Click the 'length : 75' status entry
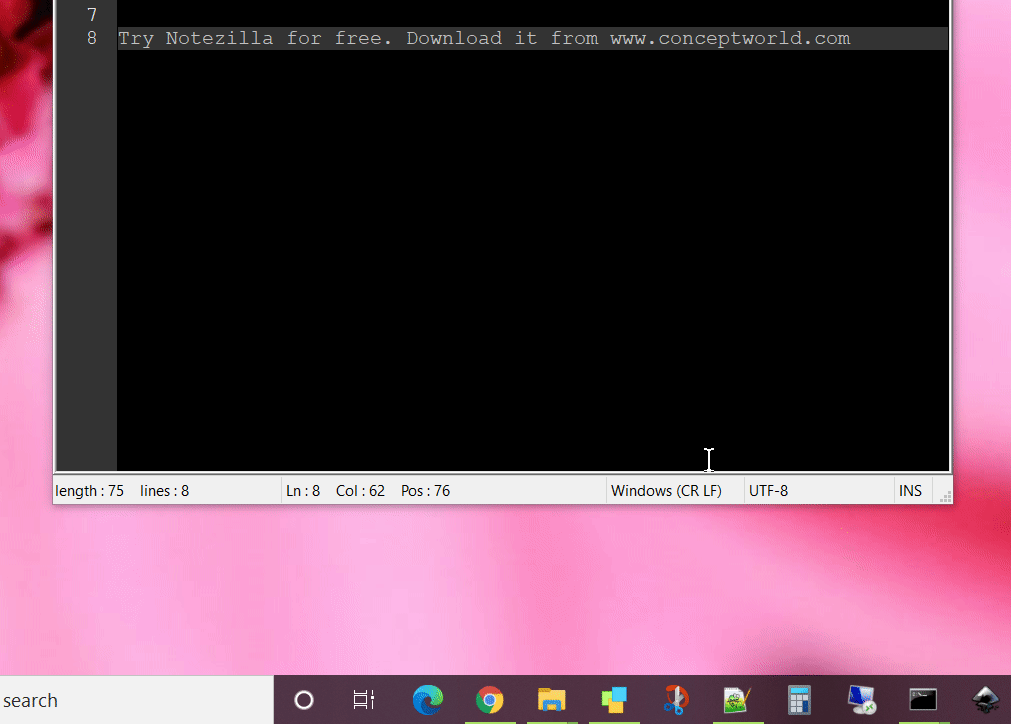This screenshot has width=1011, height=724. (x=90, y=491)
